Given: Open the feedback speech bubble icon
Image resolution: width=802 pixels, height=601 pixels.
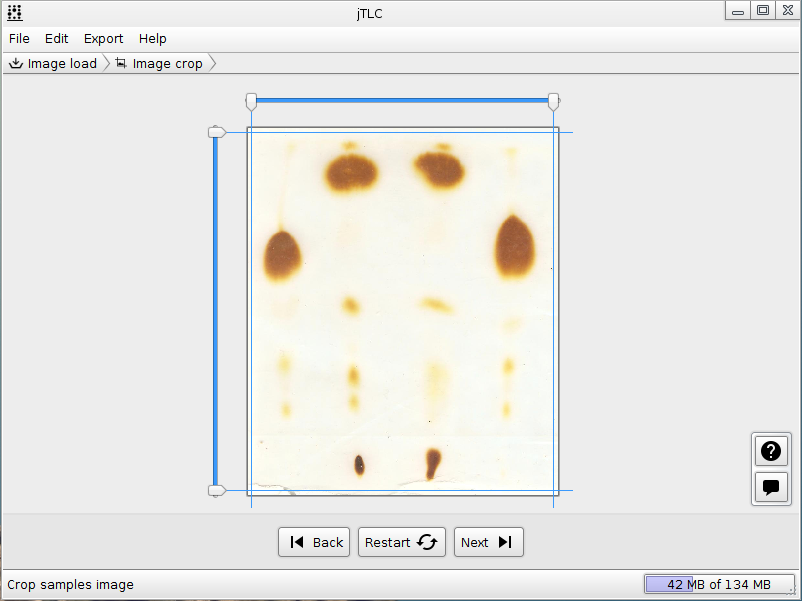Looking at the screenshot, I should pos(771,487).
